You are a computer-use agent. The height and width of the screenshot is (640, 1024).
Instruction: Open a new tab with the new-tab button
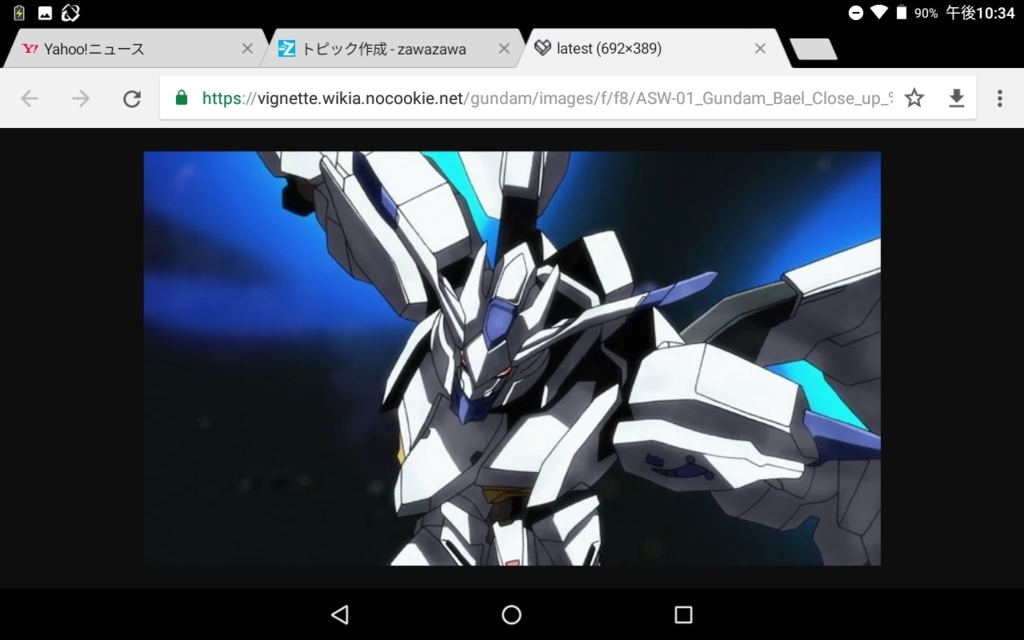click(x=813, y=49)
